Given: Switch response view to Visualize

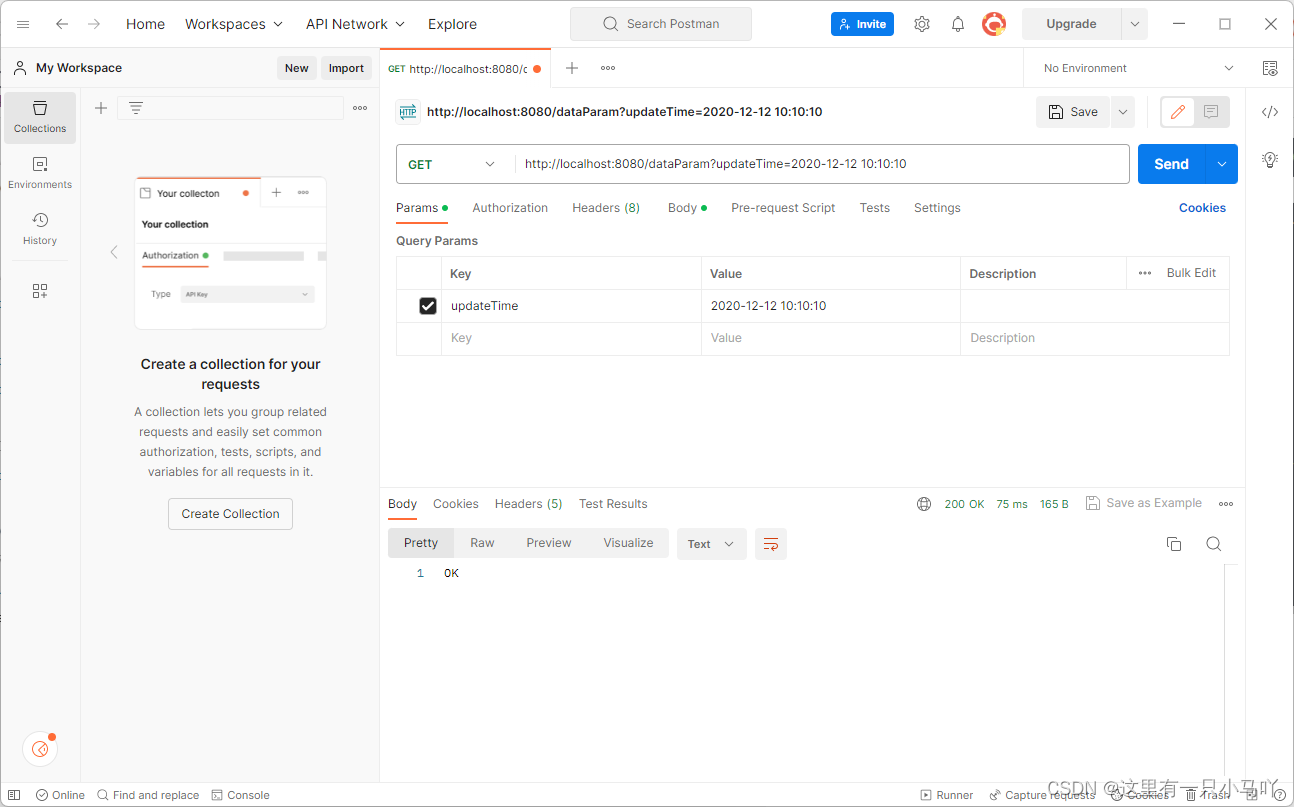Looking at the screenshot, I should [x=628, y=543].
